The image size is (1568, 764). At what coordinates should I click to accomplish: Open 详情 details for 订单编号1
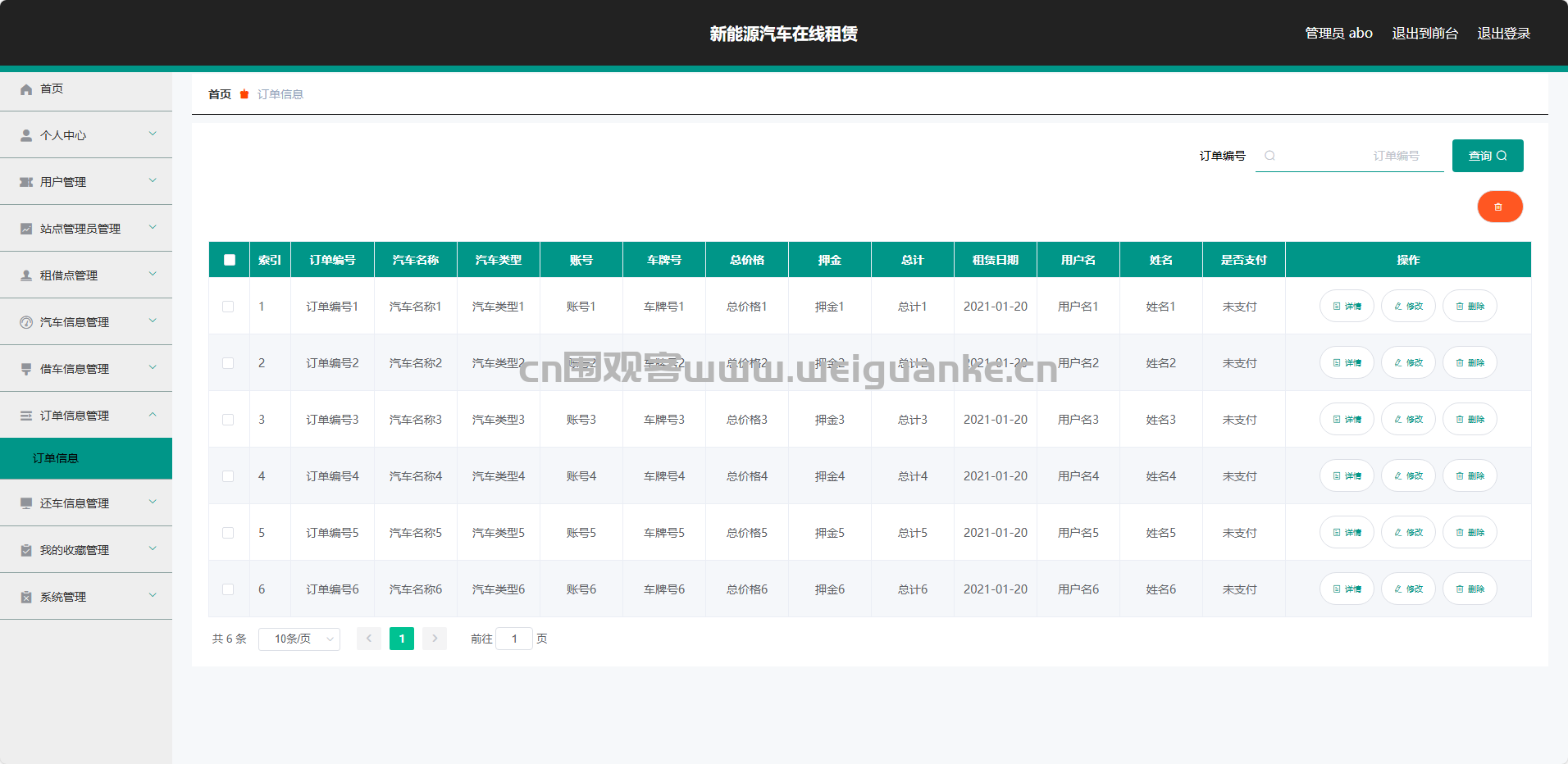click(1347, 306)
